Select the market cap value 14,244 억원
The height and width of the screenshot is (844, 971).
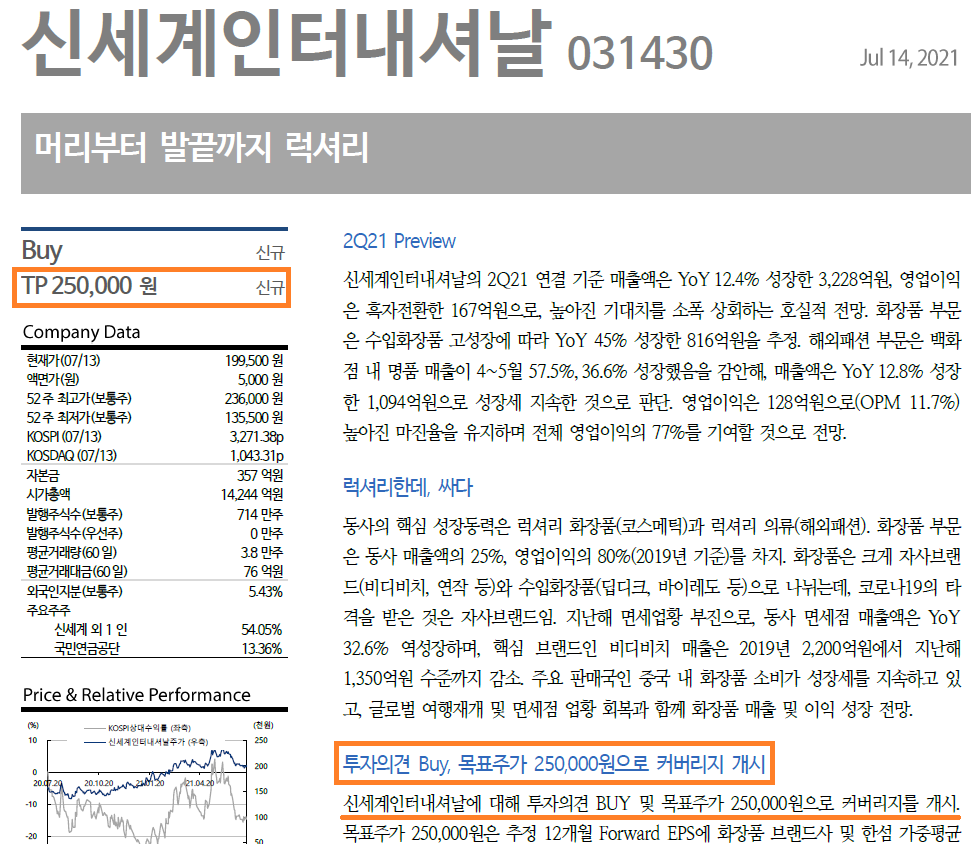click(x=252, y=494)
